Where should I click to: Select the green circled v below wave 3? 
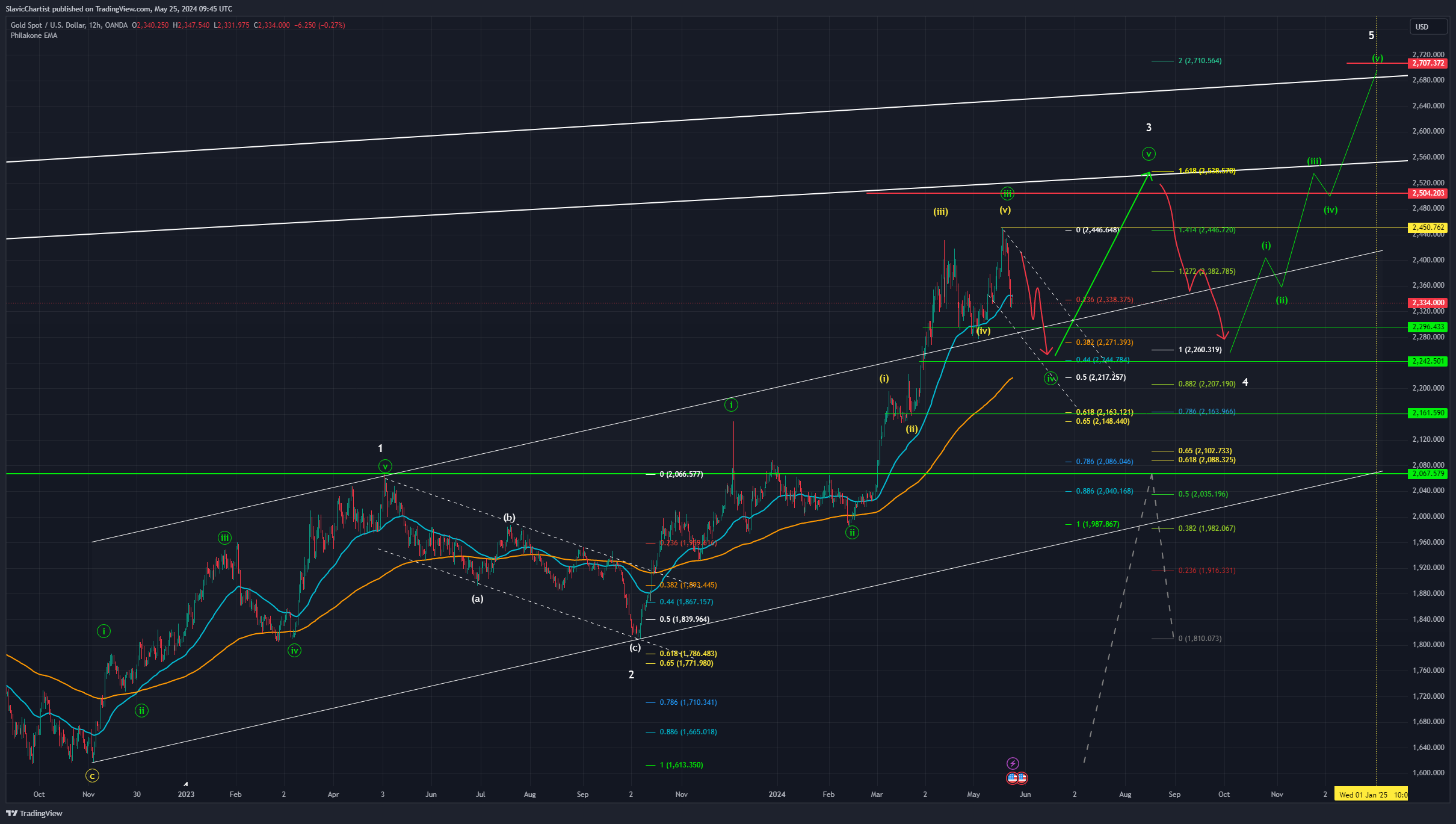click(1149, 154)
